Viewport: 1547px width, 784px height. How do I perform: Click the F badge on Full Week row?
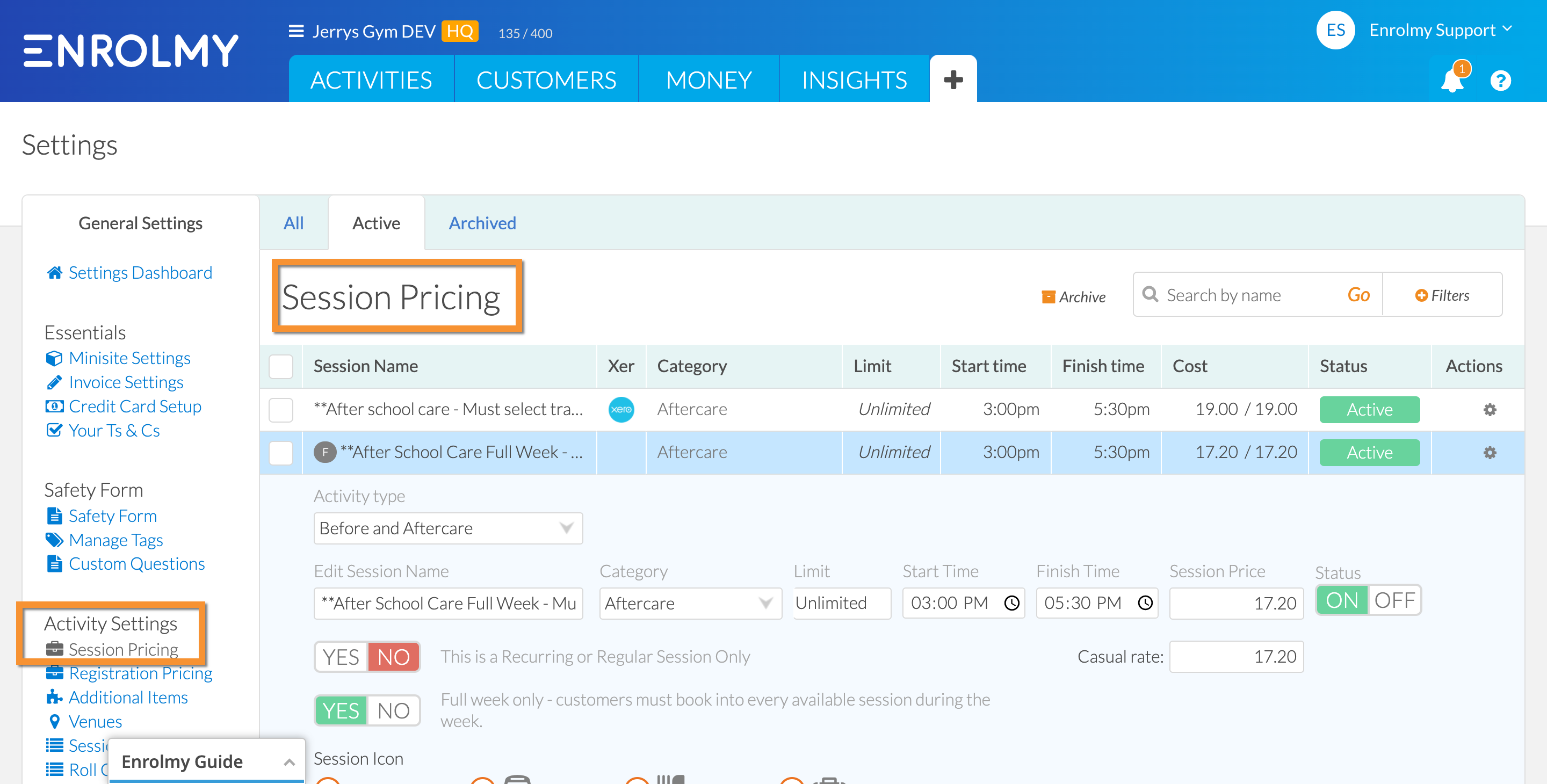click(325, 452)
